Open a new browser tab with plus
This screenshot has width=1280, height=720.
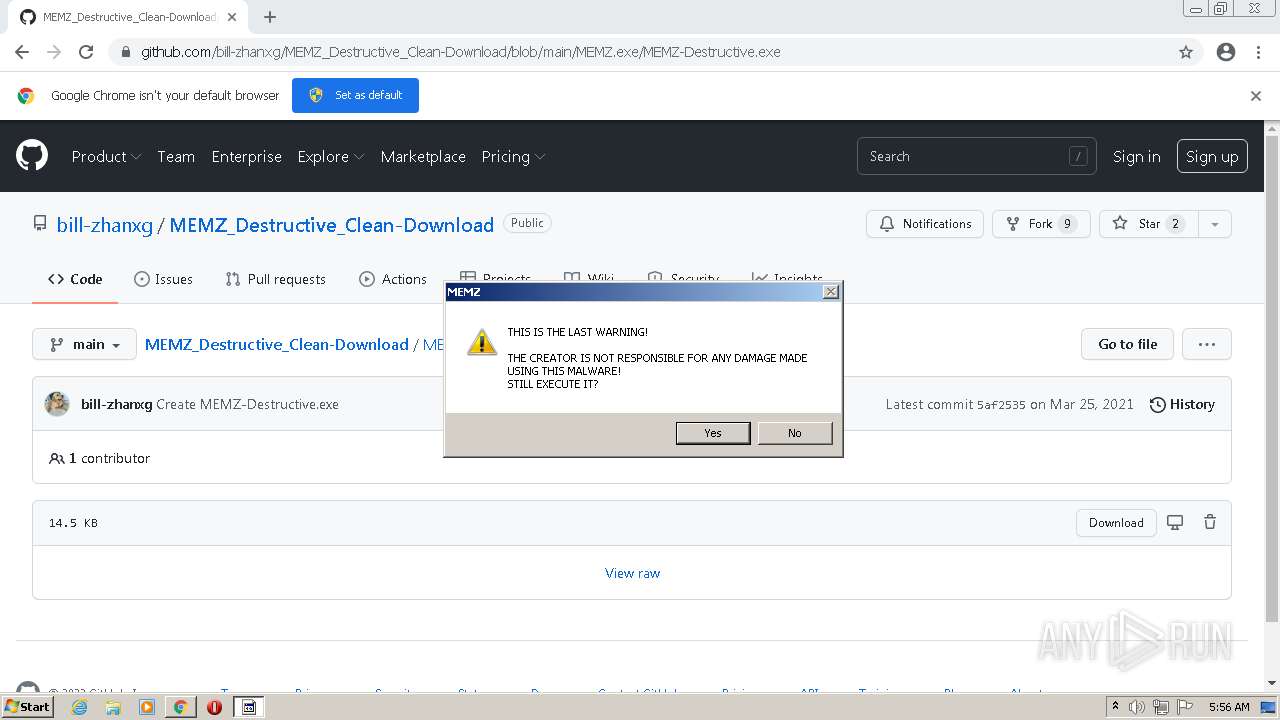click(270, 17)
